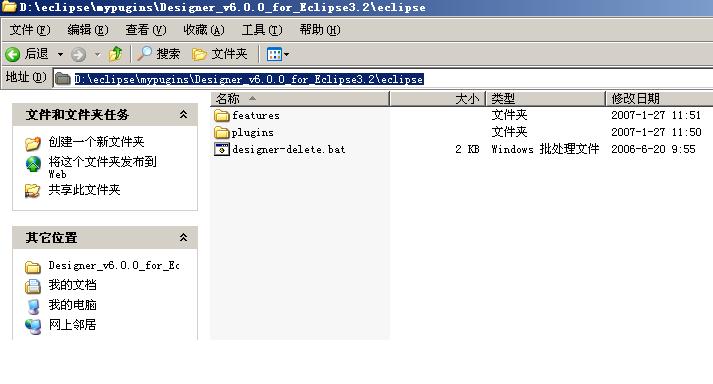Screen dimensions: 713x384
Task: Go to 我的电脑 link
Action: tap(72, 305)
